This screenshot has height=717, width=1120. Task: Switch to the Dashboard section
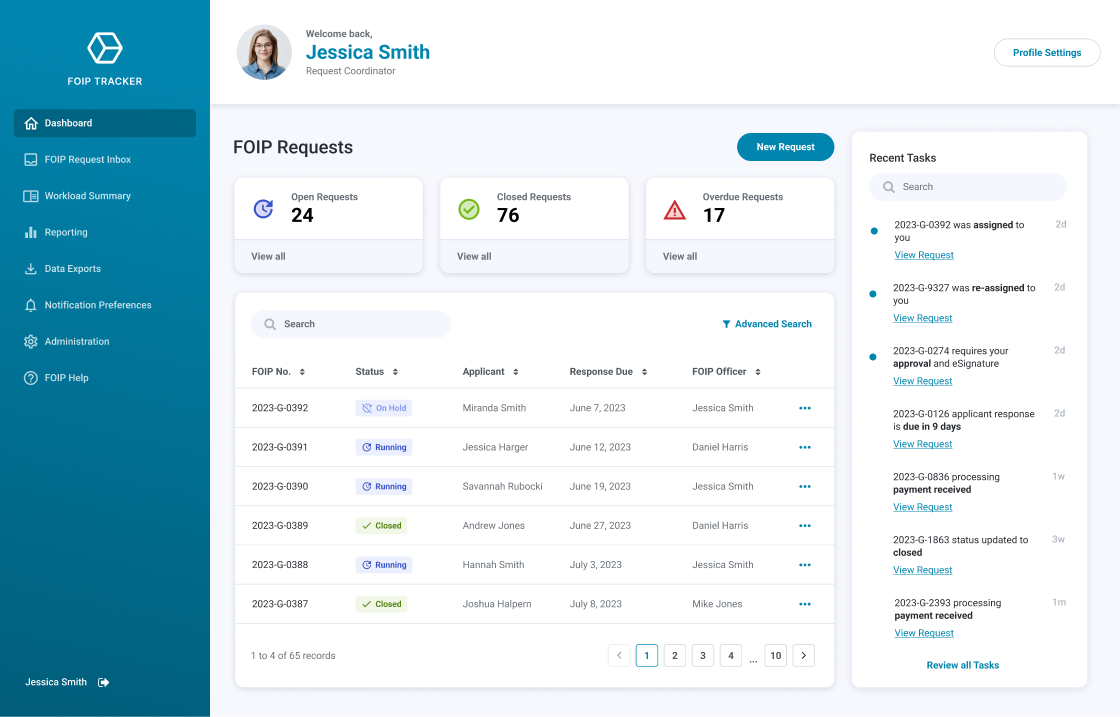(x=68, y=123)
